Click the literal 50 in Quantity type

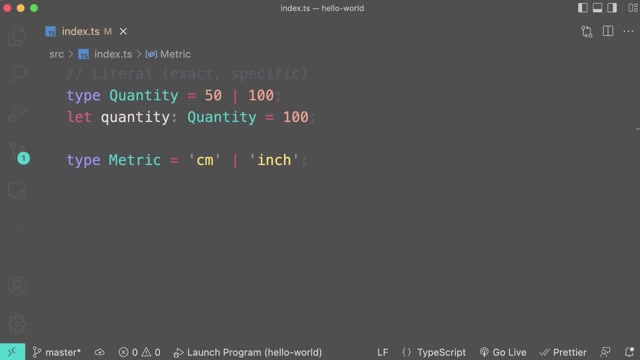[x=213, y=96]
